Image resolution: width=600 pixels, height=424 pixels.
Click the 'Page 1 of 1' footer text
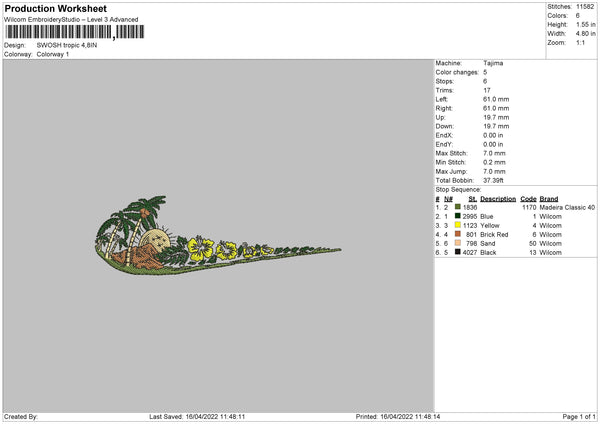pyautogui.click(x=579, y=417)
